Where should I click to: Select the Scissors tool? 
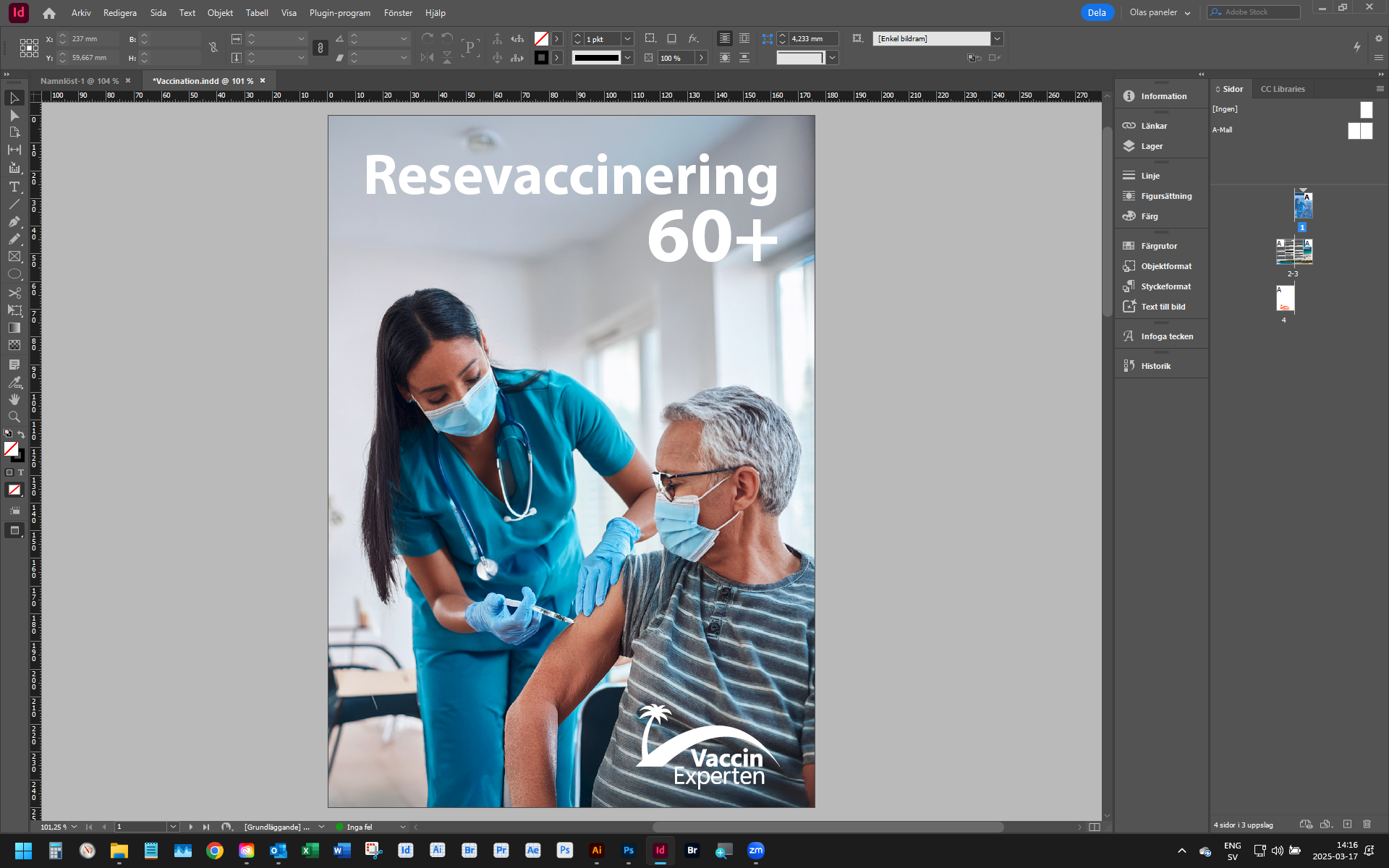coord(14,292)
